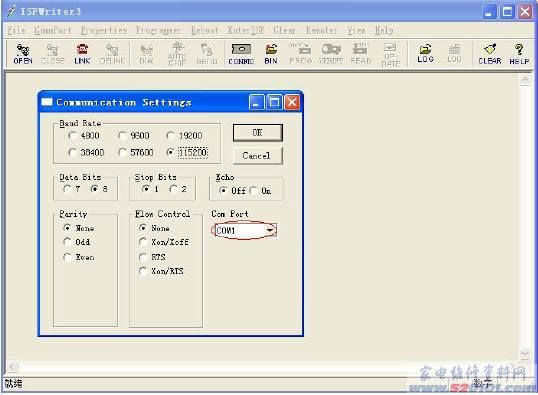
Task: Click the vertical scrollbar down arrow
Action: pos(525,353)
